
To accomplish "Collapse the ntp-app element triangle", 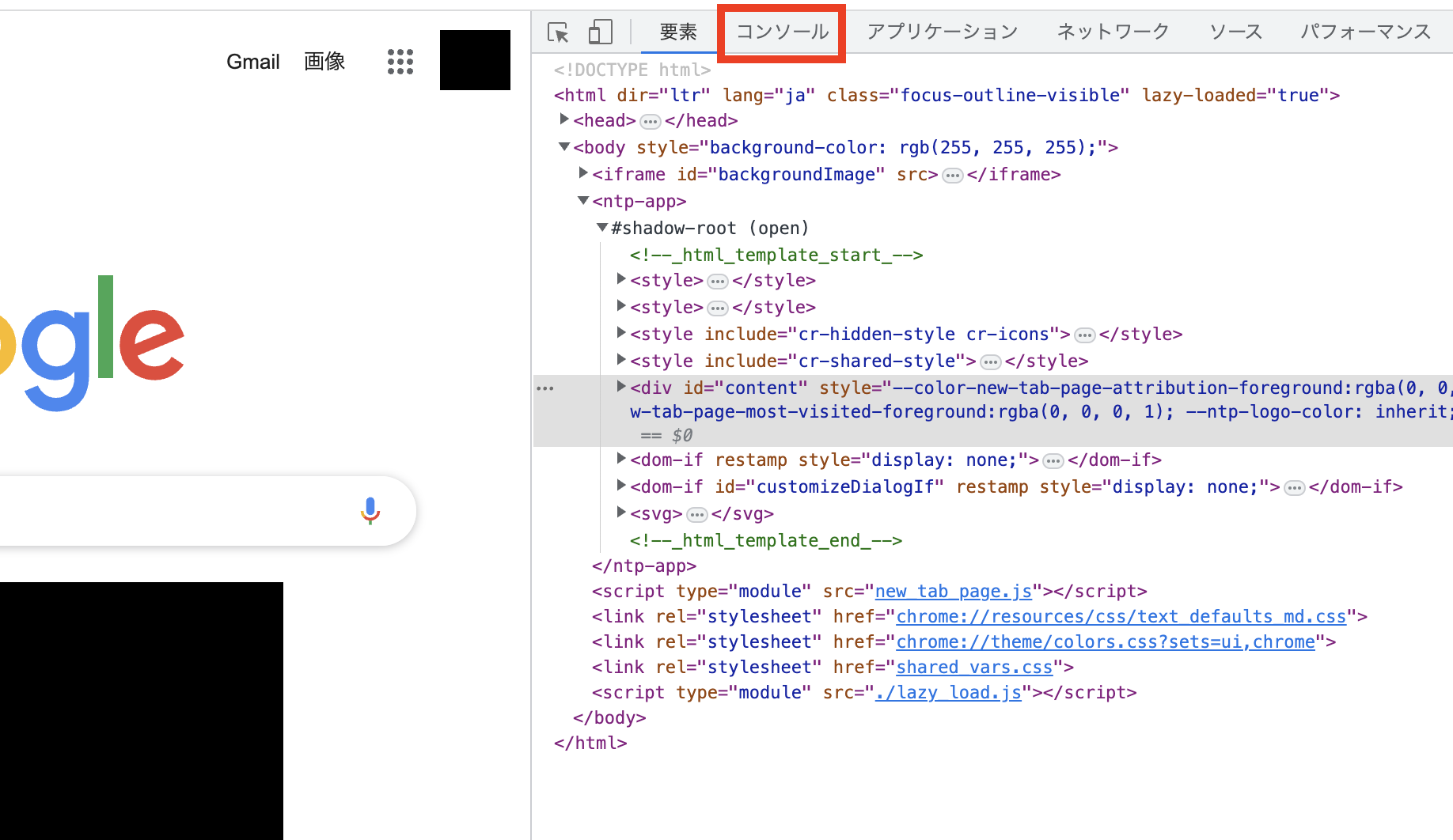I will point(583,200).
